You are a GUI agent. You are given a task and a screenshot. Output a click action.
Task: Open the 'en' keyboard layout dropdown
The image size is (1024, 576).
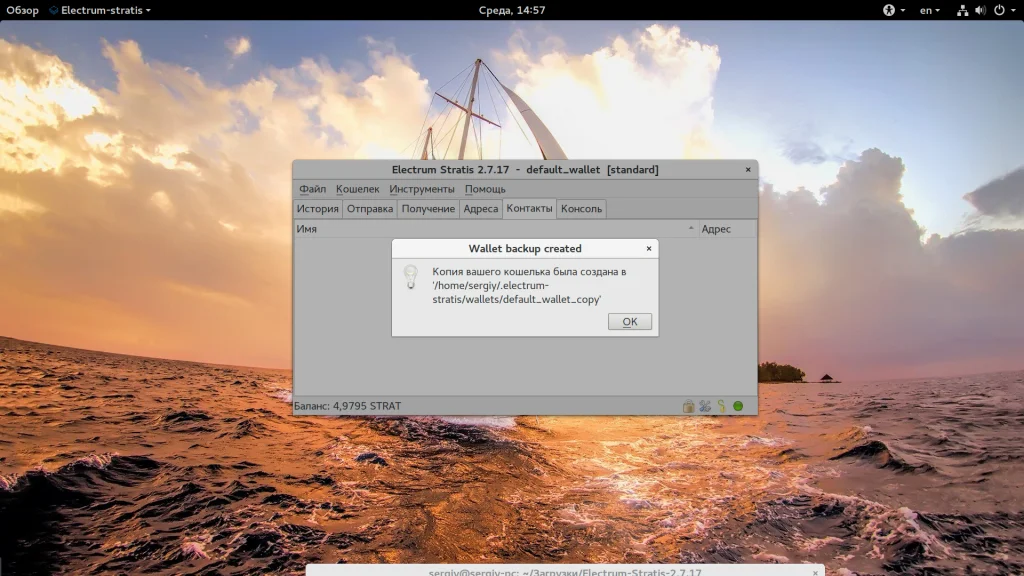click(930, 10)
